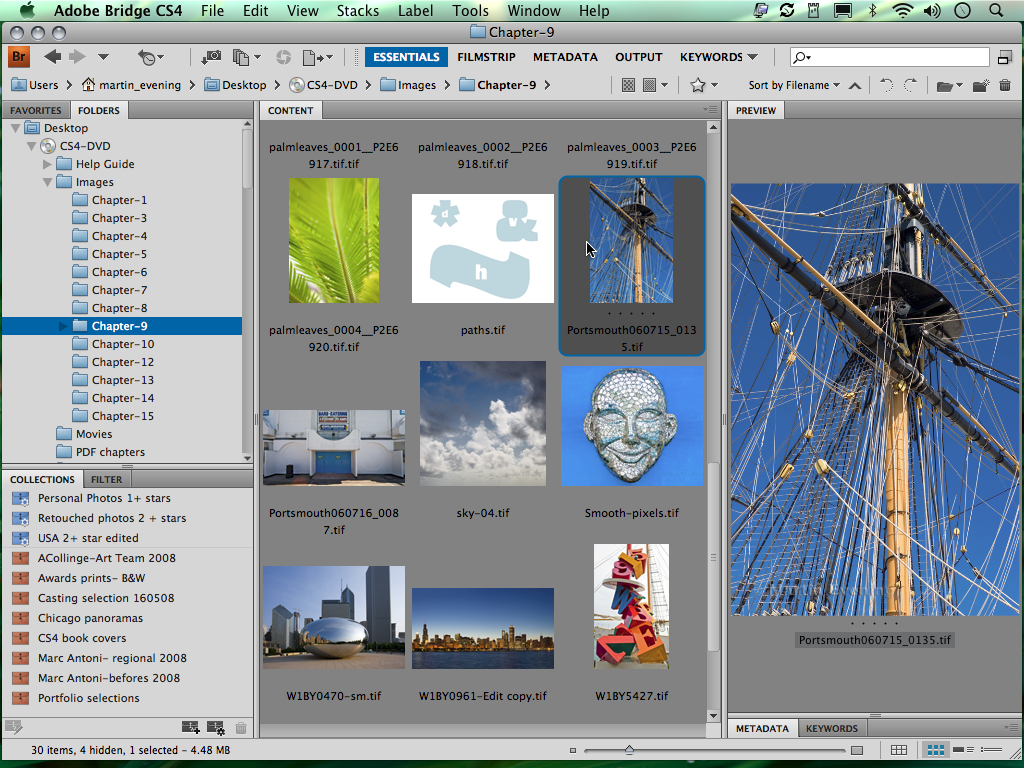Click the thumbnail quality checkerboard icon
1024x768 pixels.
(628, 85)
